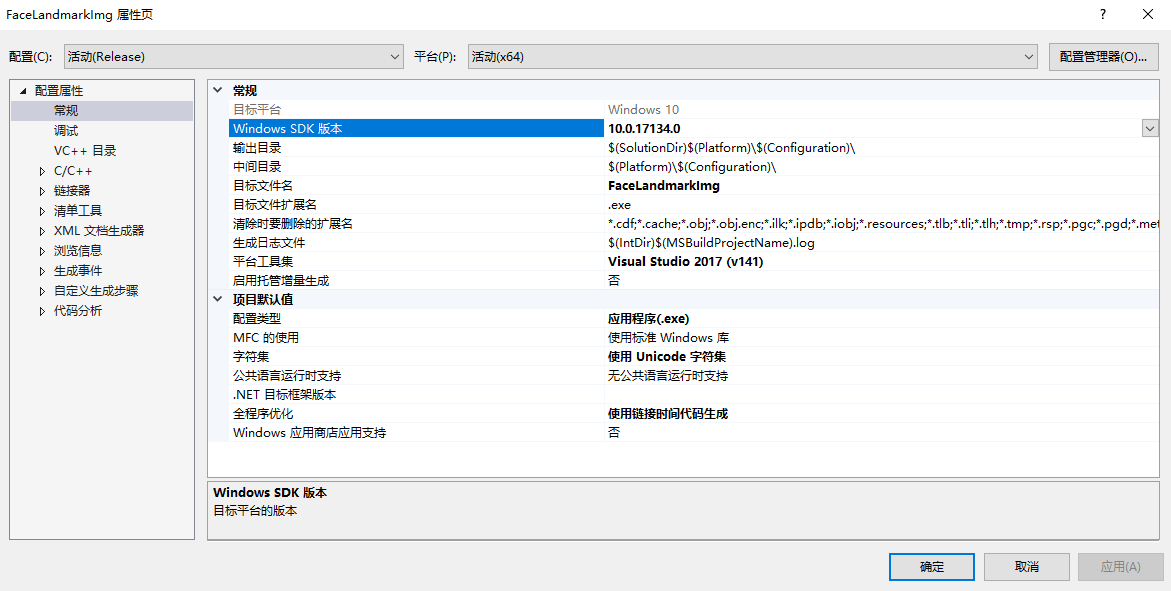Select the 平台工具集 property row
1171x591 pixels.
tap(262, 261)
